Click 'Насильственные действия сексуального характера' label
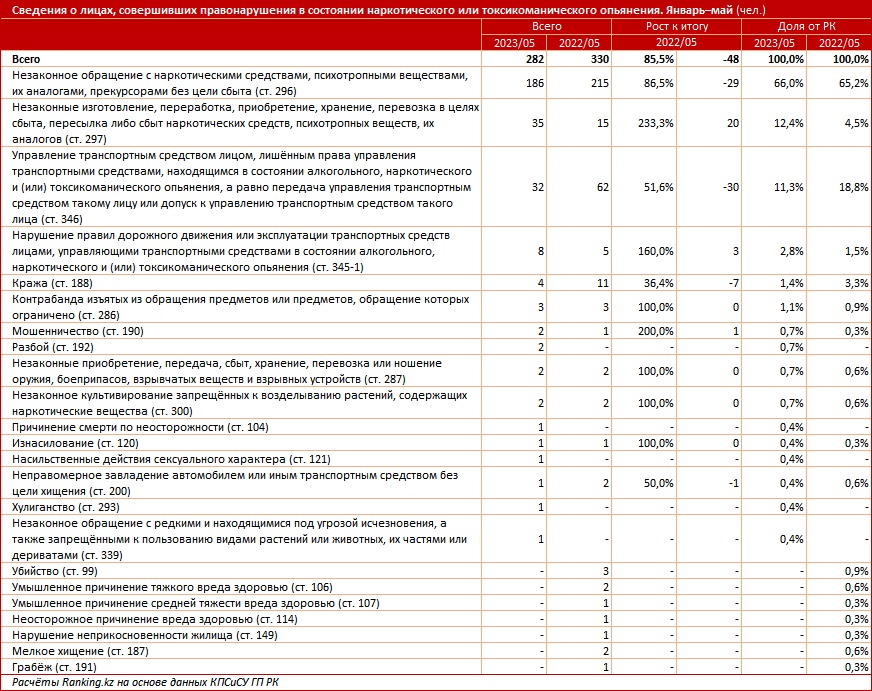This screenshot has width=872, height=691. tap(171, 459)
